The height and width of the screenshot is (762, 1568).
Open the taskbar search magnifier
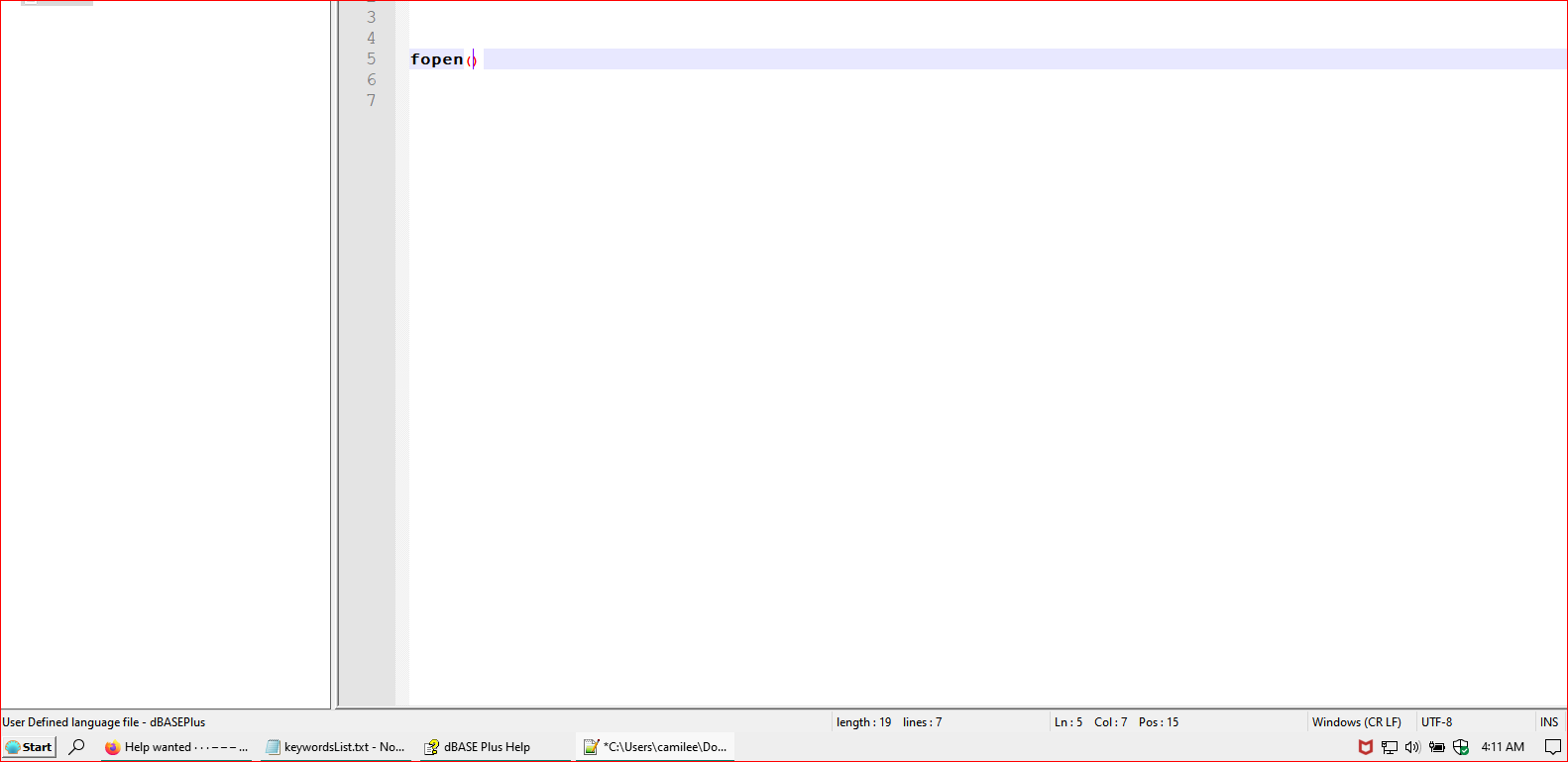pos(76,747)
